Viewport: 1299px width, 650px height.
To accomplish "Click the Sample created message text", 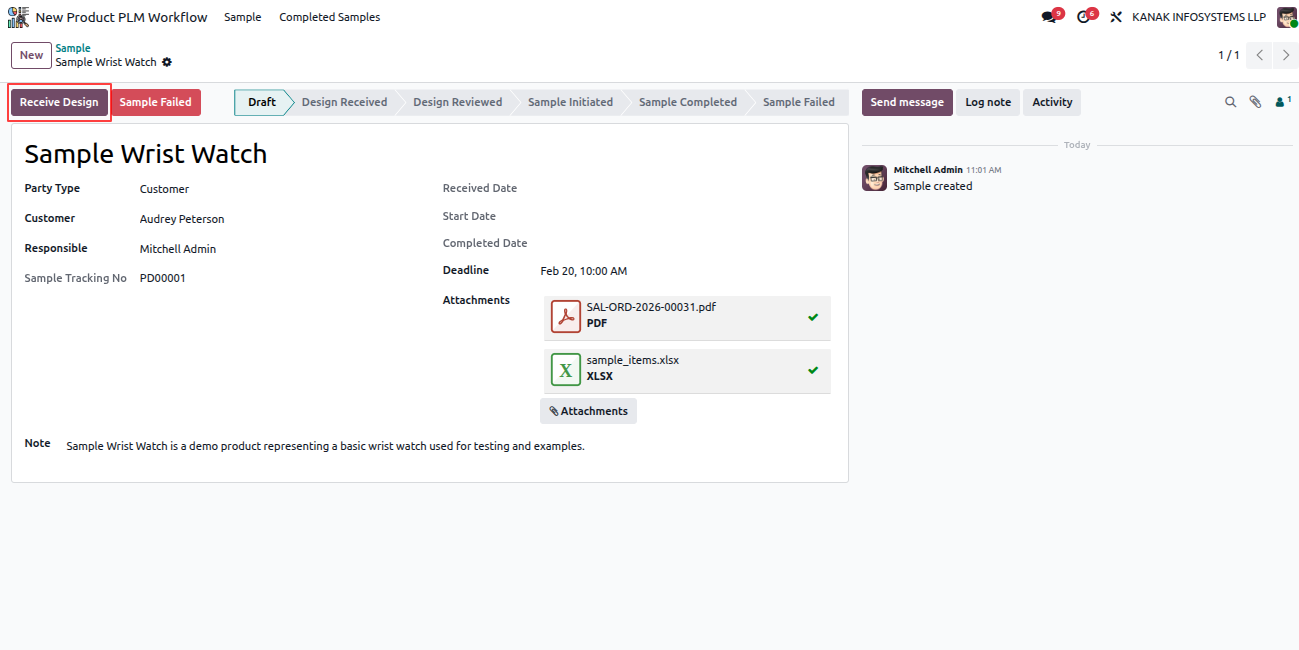I will [x=933, y=186].
